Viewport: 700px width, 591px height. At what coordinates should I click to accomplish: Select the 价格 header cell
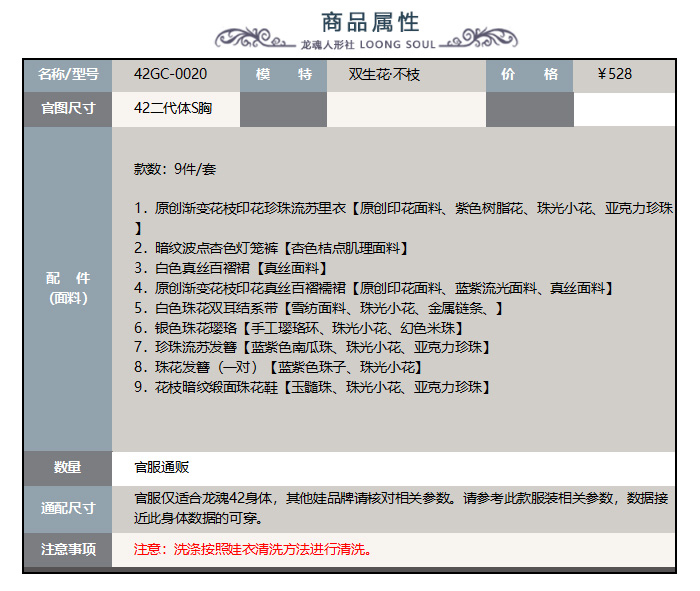point(529,74)
